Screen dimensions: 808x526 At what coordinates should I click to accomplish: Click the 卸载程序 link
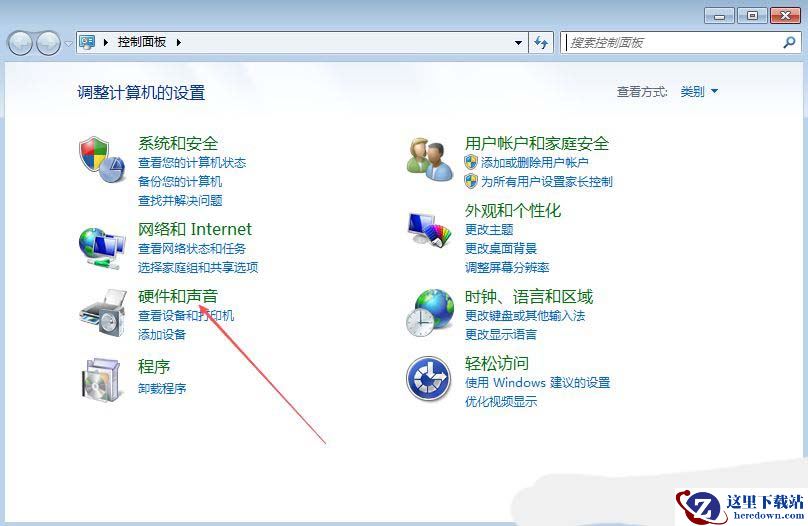coord(162,388)
